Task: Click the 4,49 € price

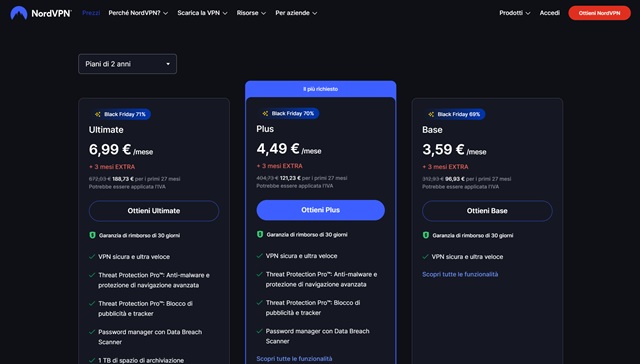Action: tap(278, 149)
